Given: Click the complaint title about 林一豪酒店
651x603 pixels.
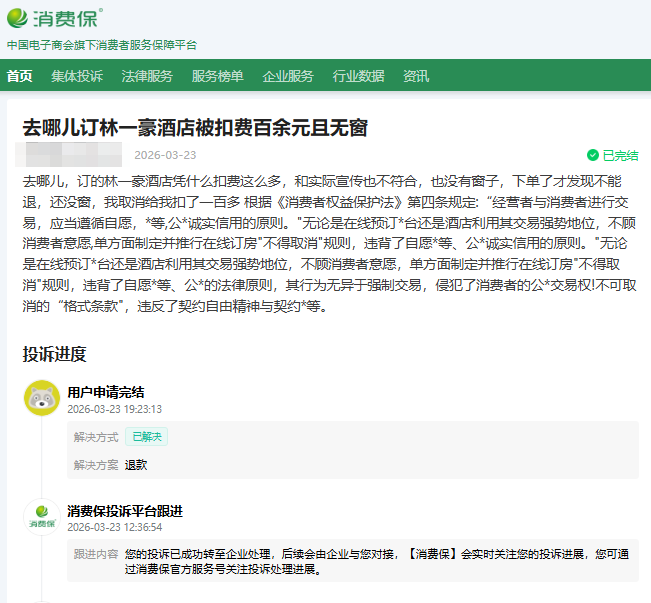Looking at the screenshot, I should tap(196, 128).
